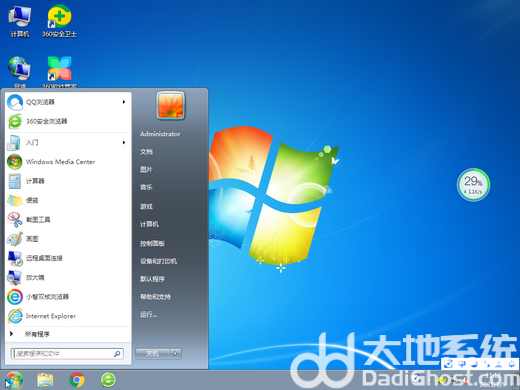Open QQ浏览器 from the Start menu
520x390 pixels.
click(67, 102)
